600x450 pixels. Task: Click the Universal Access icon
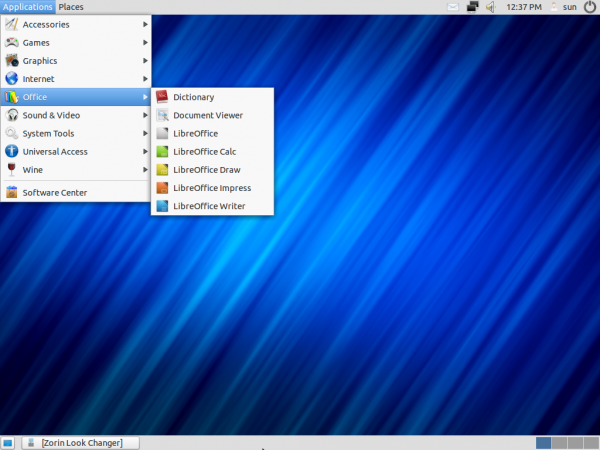coord(11,151)
